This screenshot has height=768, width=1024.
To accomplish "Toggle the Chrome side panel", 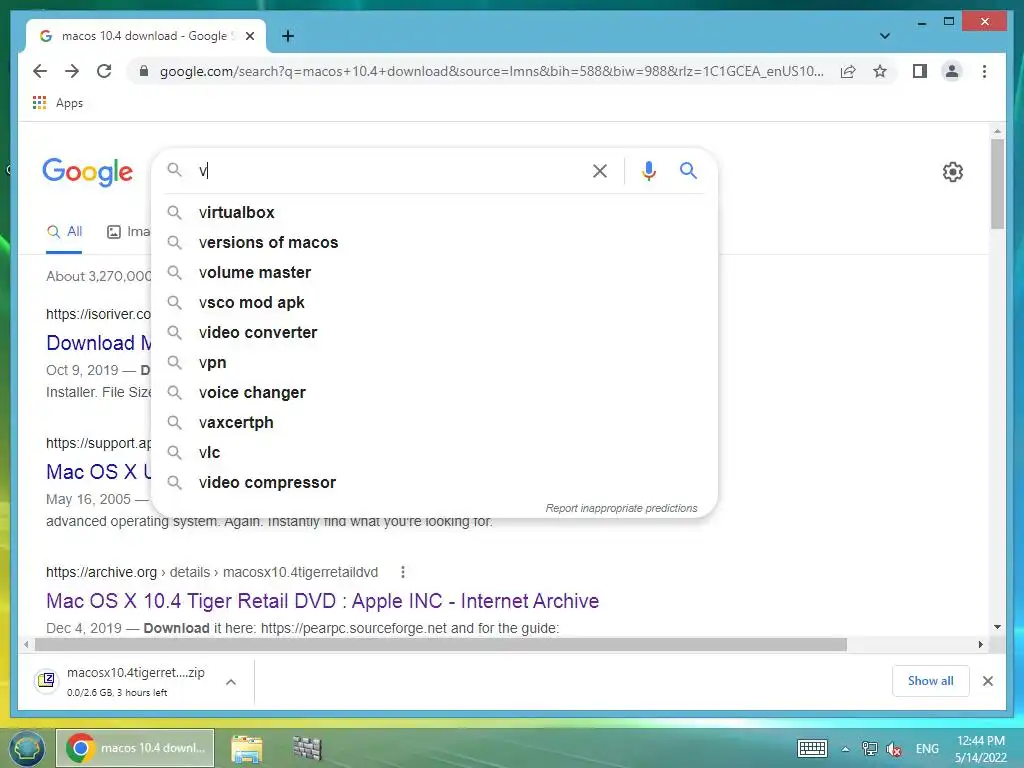I will [920, 71].
